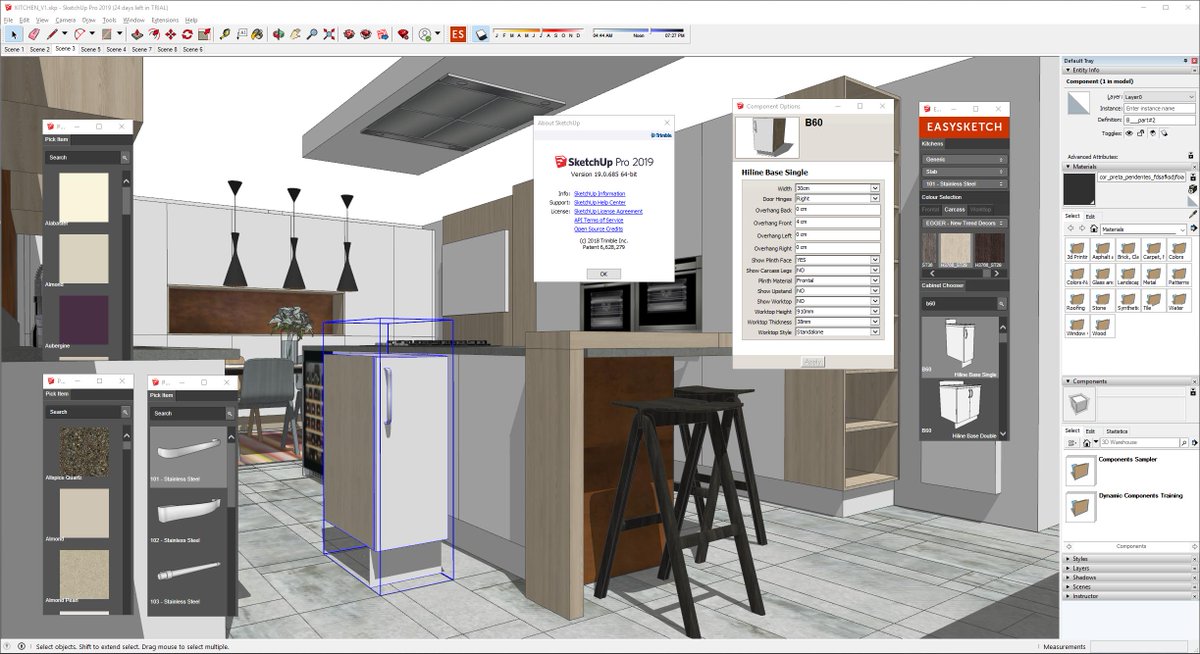
Task: Click the search icon in Cabinet Chooser
Action: 1001,303
